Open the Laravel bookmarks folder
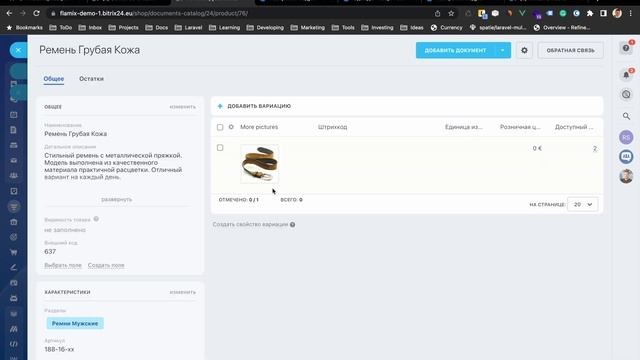 click(x=189, y=28)
